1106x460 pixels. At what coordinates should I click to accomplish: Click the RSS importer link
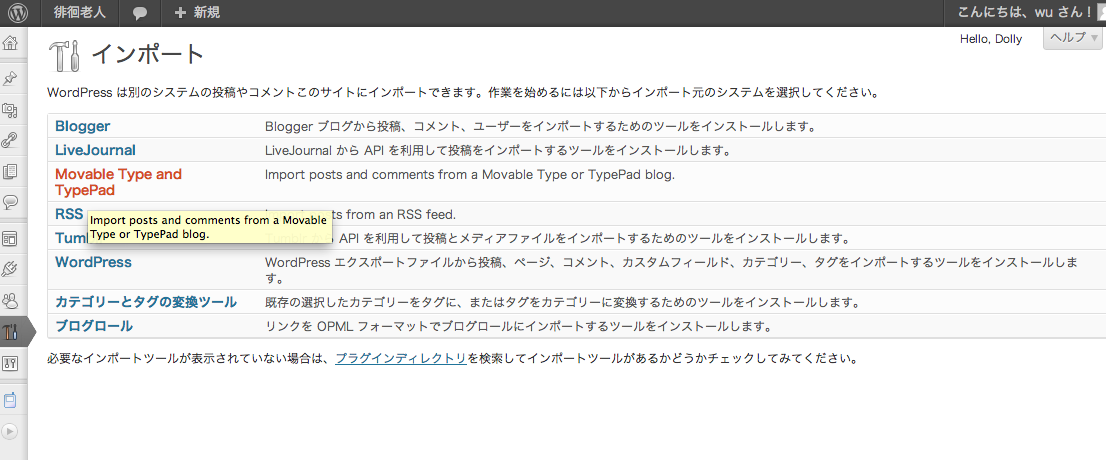[x=69, y=213]
